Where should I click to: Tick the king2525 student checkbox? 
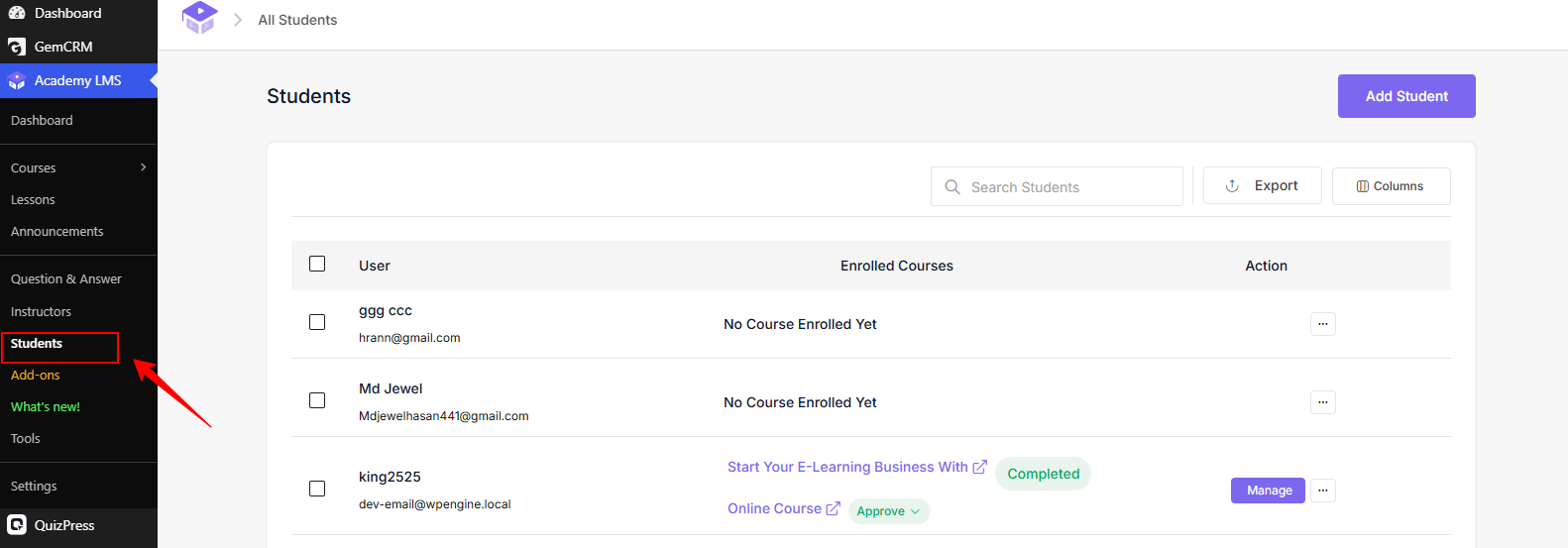[x=317, y=489]
